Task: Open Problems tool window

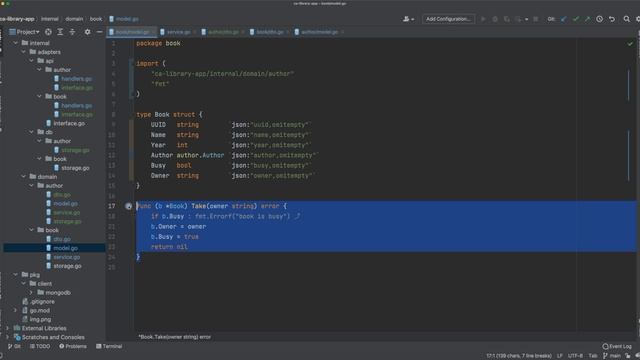Action: (x=73, y=346)
